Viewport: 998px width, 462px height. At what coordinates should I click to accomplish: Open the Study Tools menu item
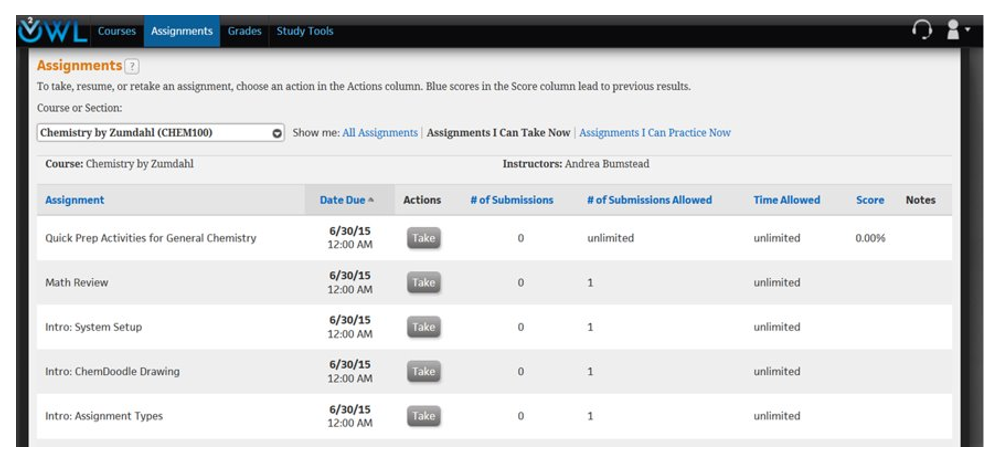[x=305, y=31]
